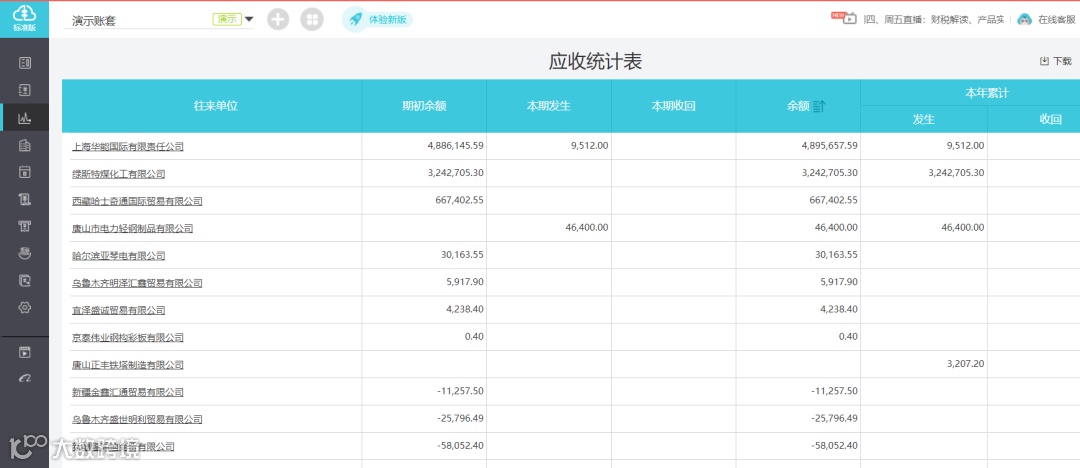Click 本年累计发生 value 3,207.20

click(966, 363)
